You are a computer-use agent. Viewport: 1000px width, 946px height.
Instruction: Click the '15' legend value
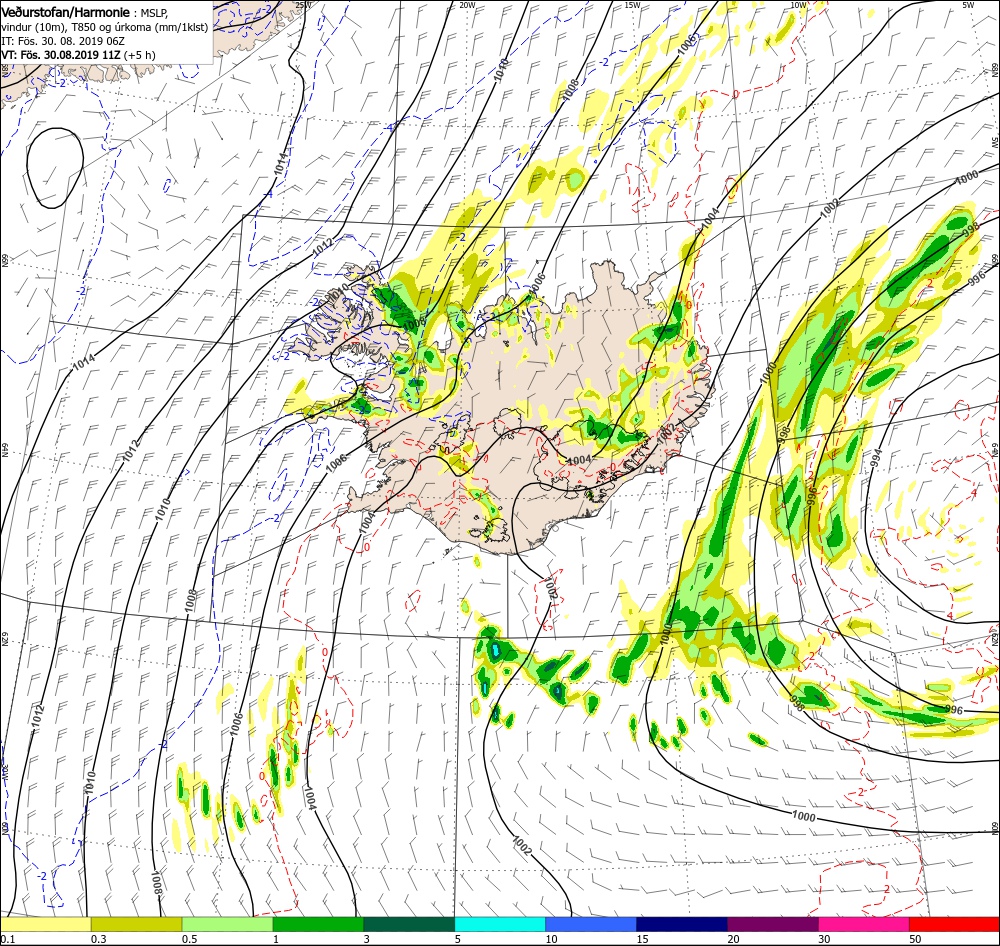[x=642, y=939]
